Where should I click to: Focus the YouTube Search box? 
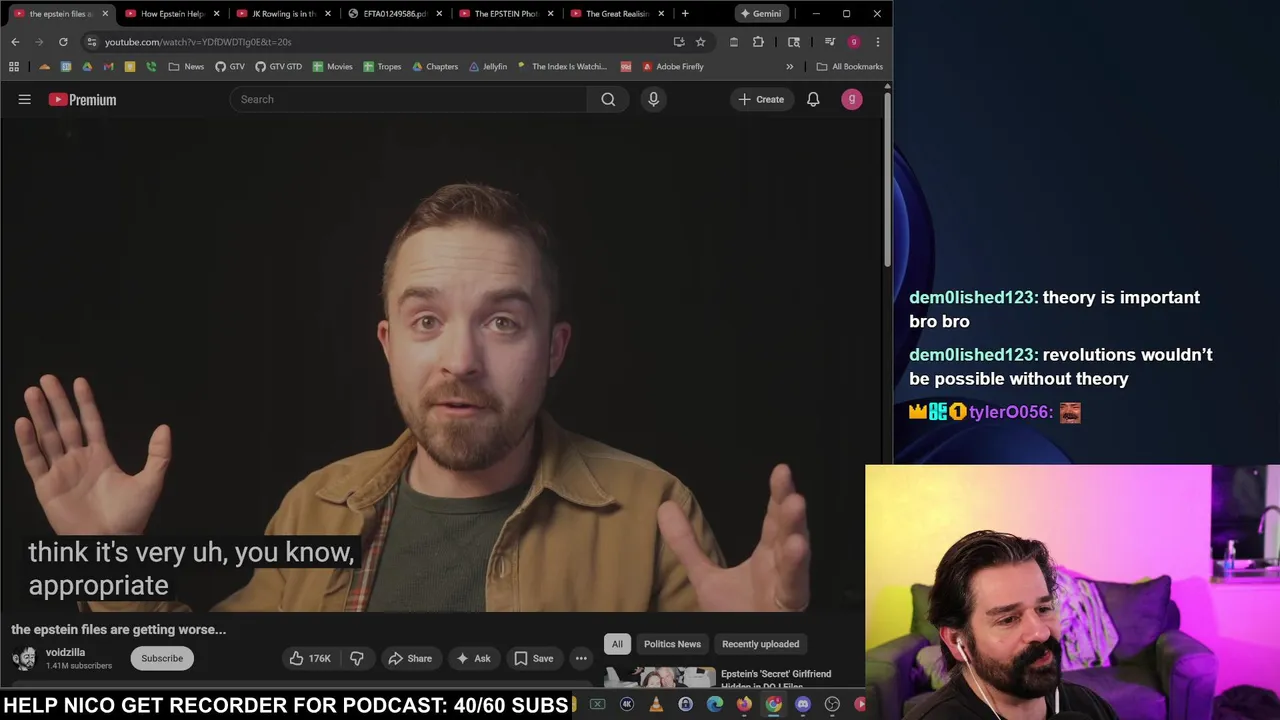[x=408, y=99]
